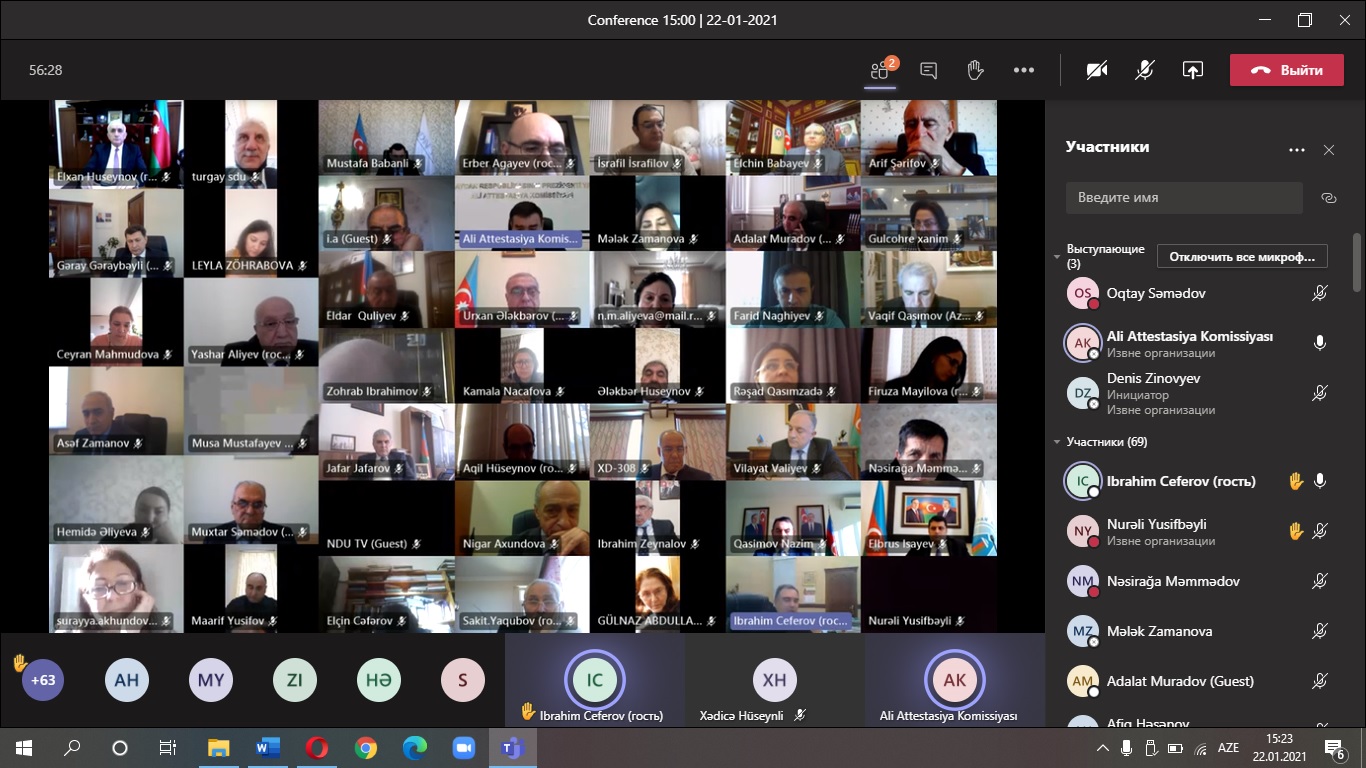Raise hand using the toolbar icon
The width and height of the screenshot is (1366, 768).
click(975, 70)
